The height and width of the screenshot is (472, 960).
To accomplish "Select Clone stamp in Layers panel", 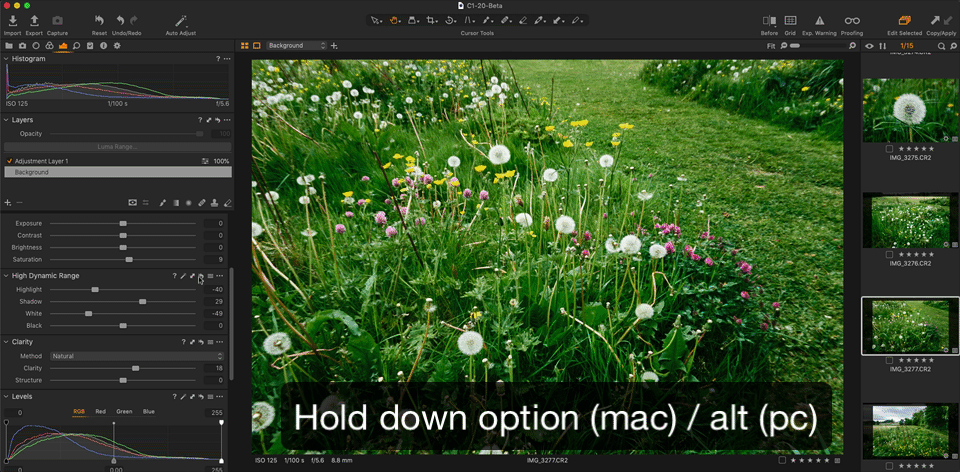I will [214, 203].
